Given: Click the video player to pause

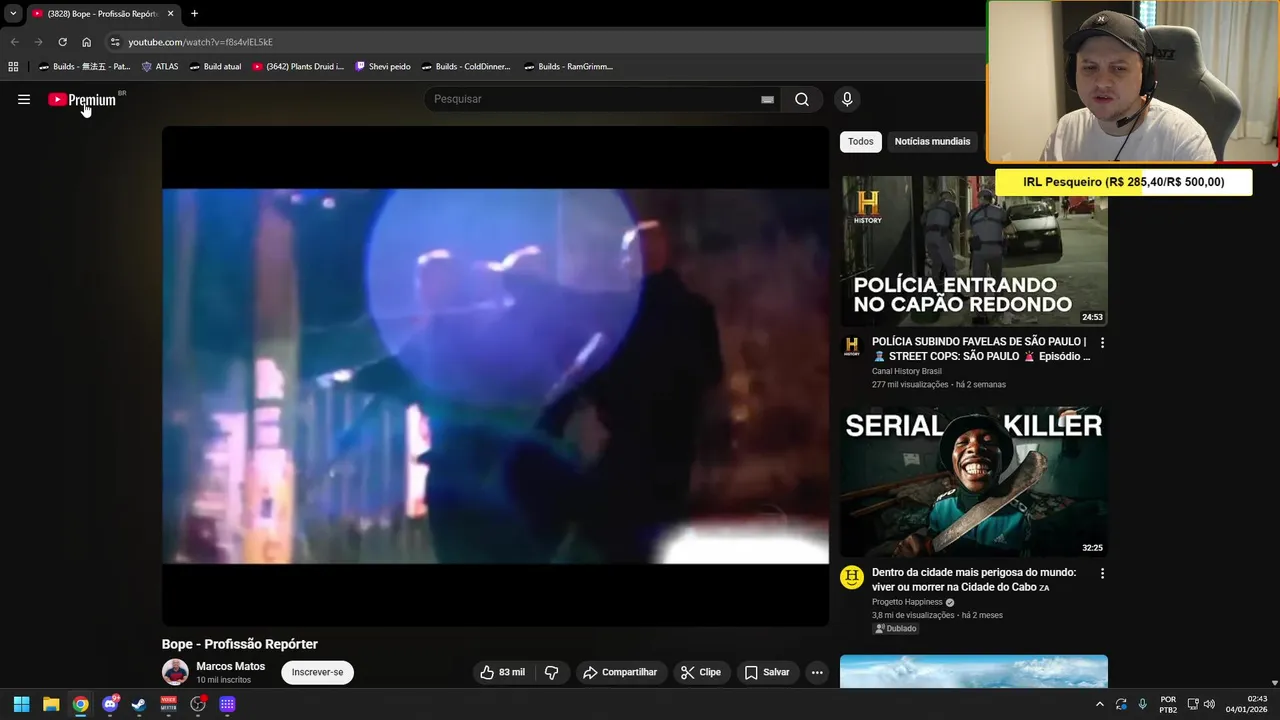Looking at the screenshot, I should point(495,376).
